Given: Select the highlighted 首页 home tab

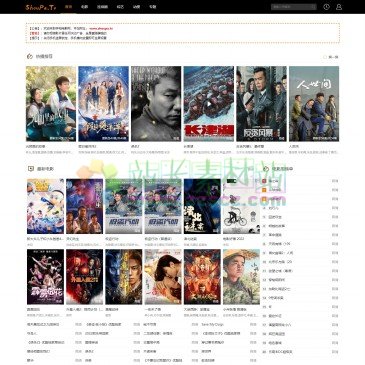Looking at the screenshot, I should pos(68,7).
